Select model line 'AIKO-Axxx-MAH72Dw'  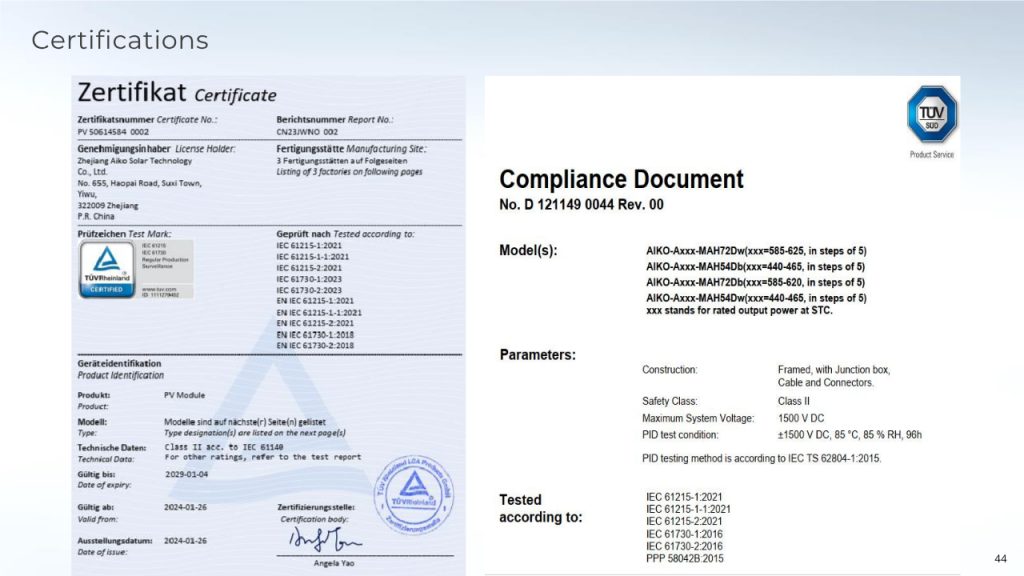click(x=756, y=251)
